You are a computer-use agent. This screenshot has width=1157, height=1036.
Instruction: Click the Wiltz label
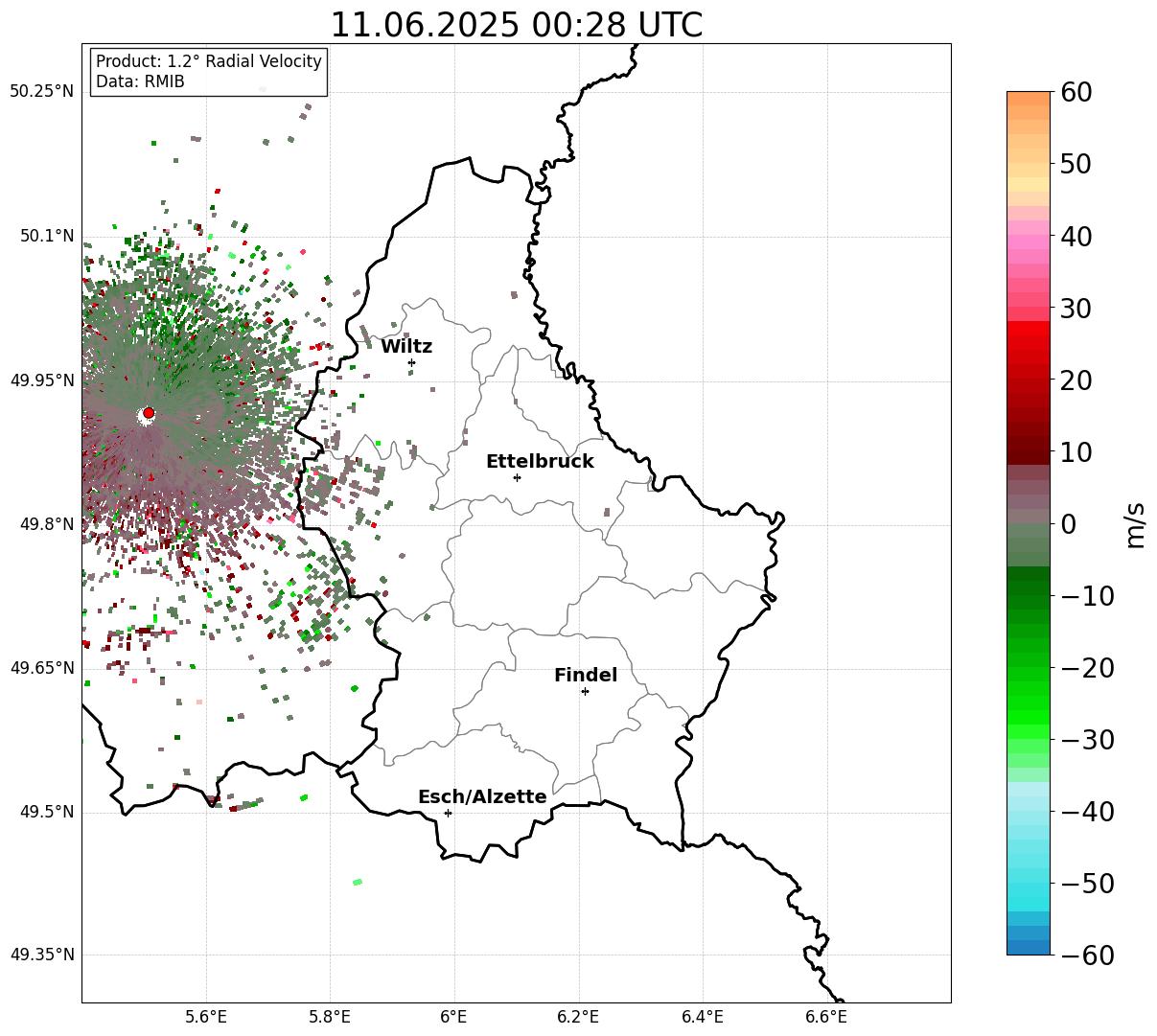click(x=406, y=347)
